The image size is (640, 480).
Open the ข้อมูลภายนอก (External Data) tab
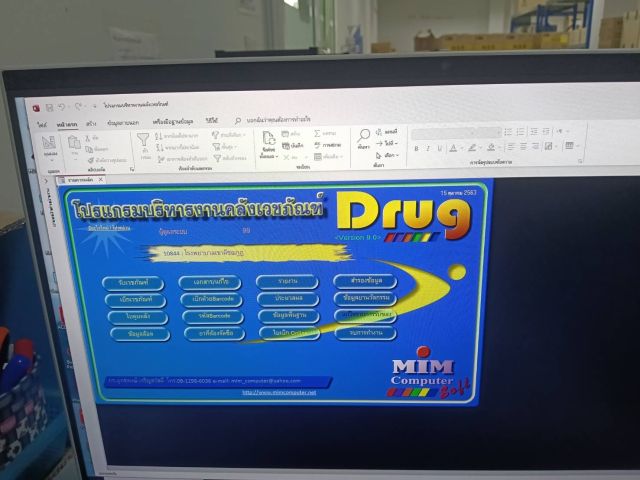pyautogui.click(x=123, y=122)
